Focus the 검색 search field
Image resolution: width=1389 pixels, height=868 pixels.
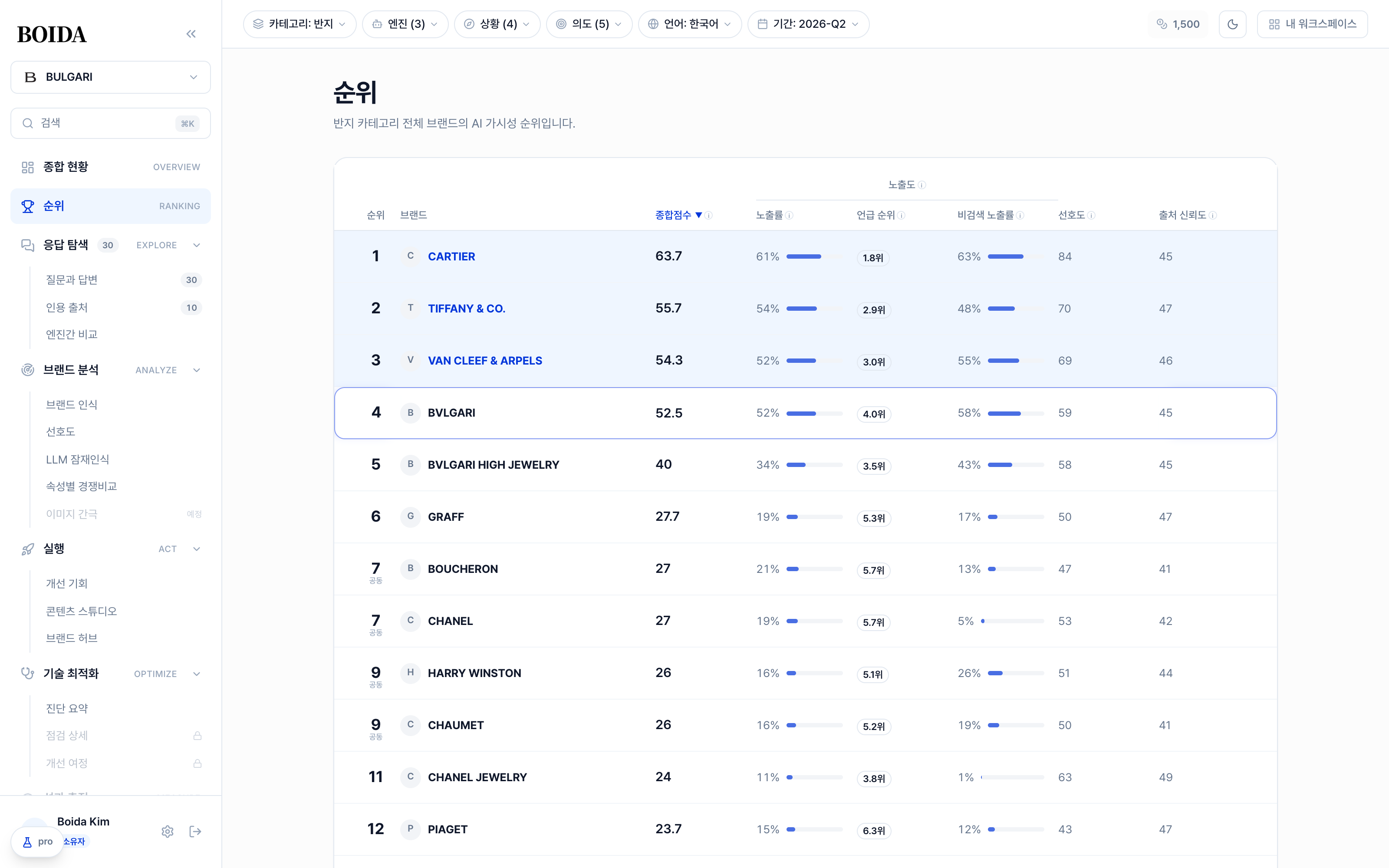111,123
